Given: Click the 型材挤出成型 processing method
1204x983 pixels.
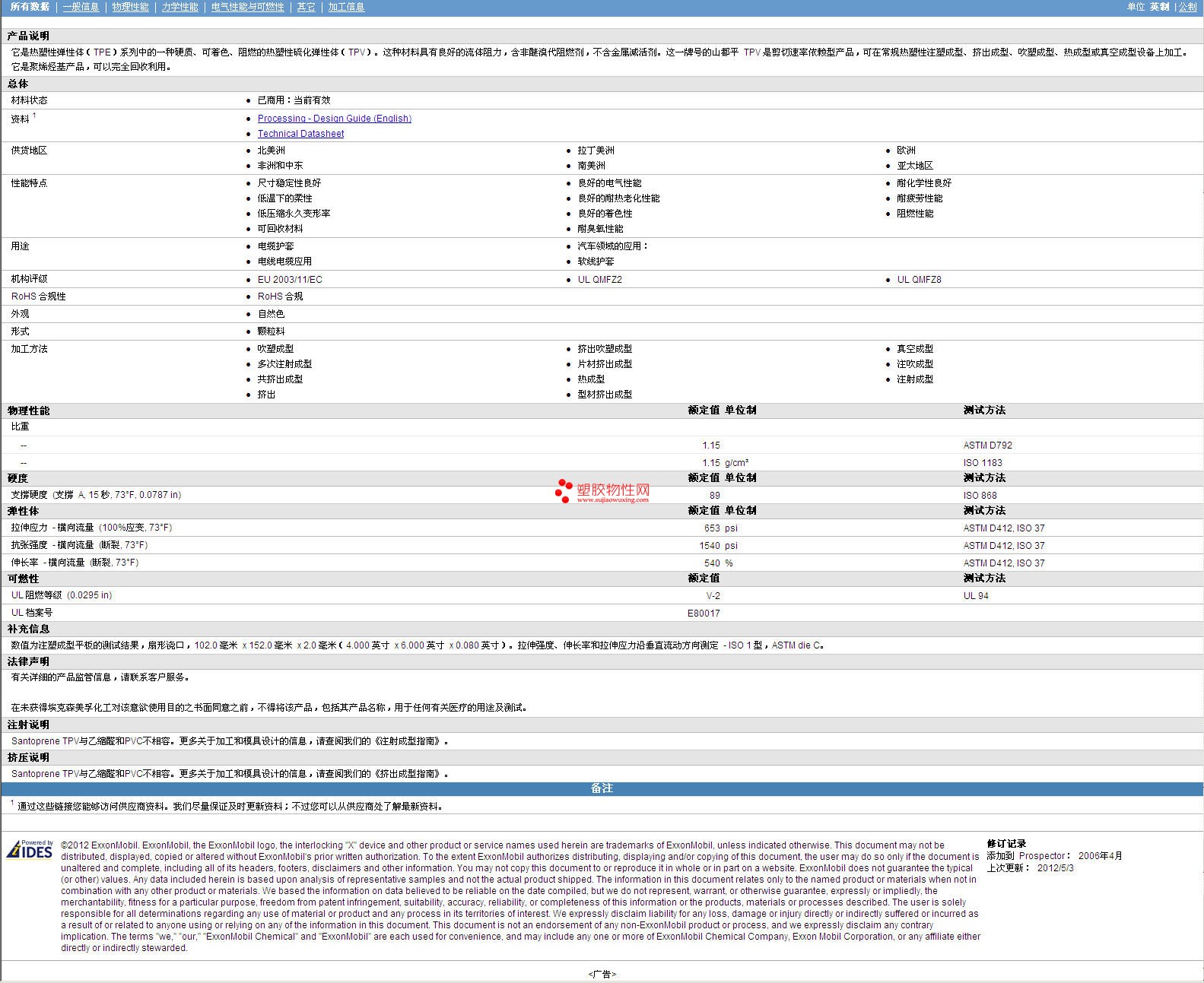Looking at the screenshot, I should coord(605,394).
